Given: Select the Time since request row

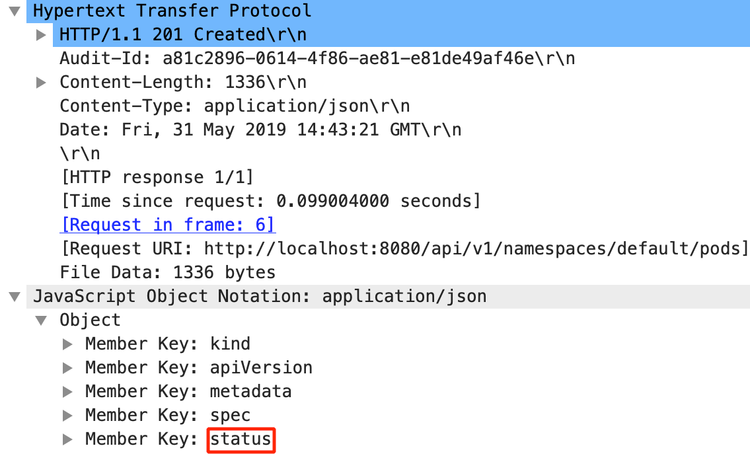Looking at the screenshot, I should tap(270, 201).
